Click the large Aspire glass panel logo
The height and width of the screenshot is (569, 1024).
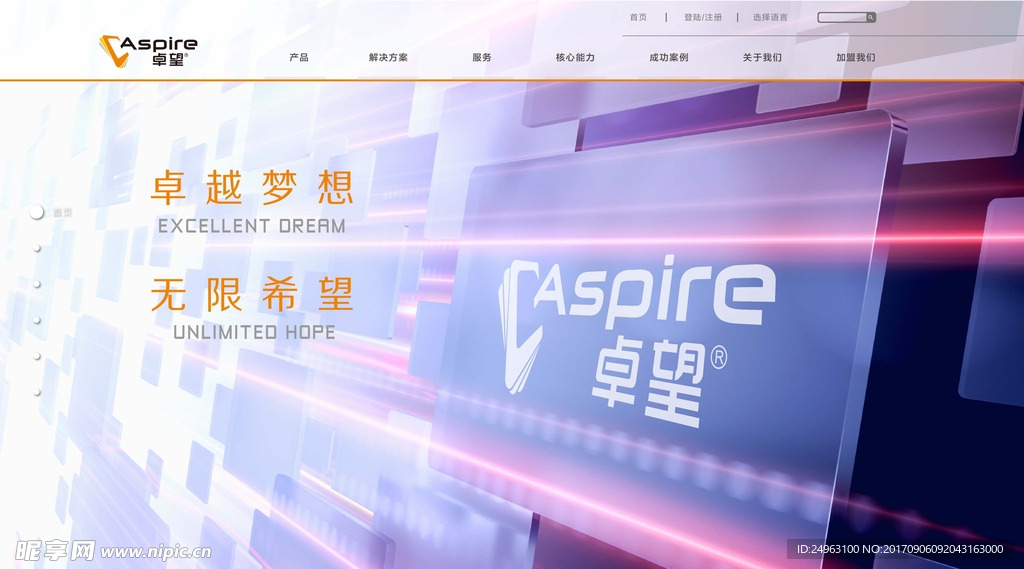(637, 340)
